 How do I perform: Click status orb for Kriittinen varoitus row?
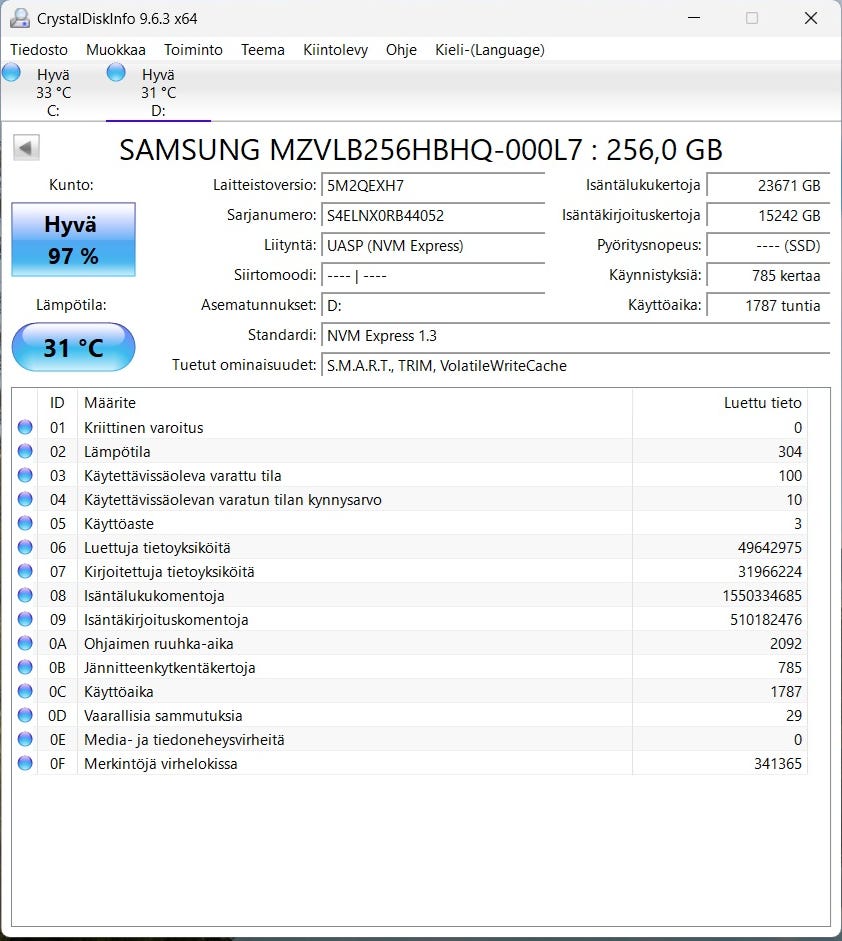(25, 428)
